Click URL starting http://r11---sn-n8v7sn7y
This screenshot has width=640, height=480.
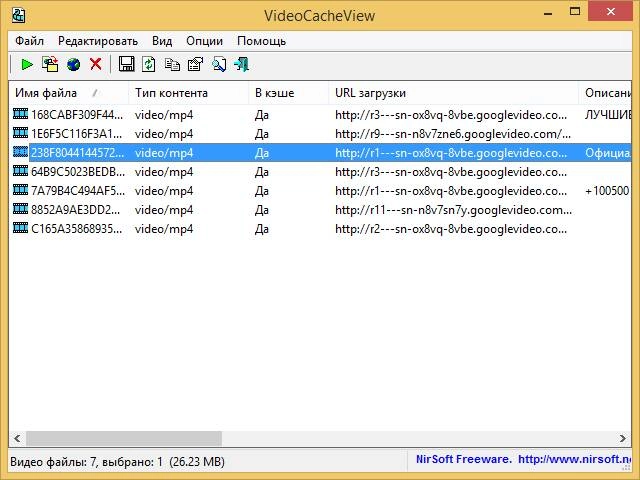(x=453, y=210)
